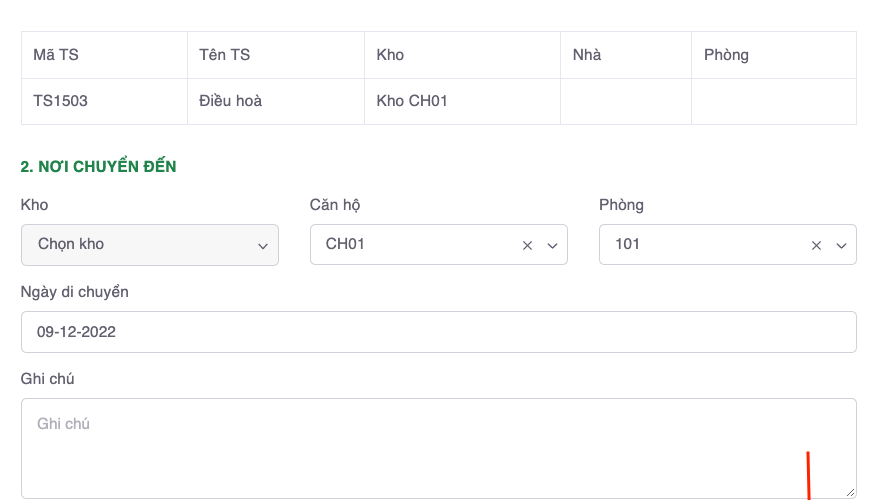The height and width of the screenshot is (500, 874).
Task: Click the Ngày di chuyển date field
Action: 438,332
